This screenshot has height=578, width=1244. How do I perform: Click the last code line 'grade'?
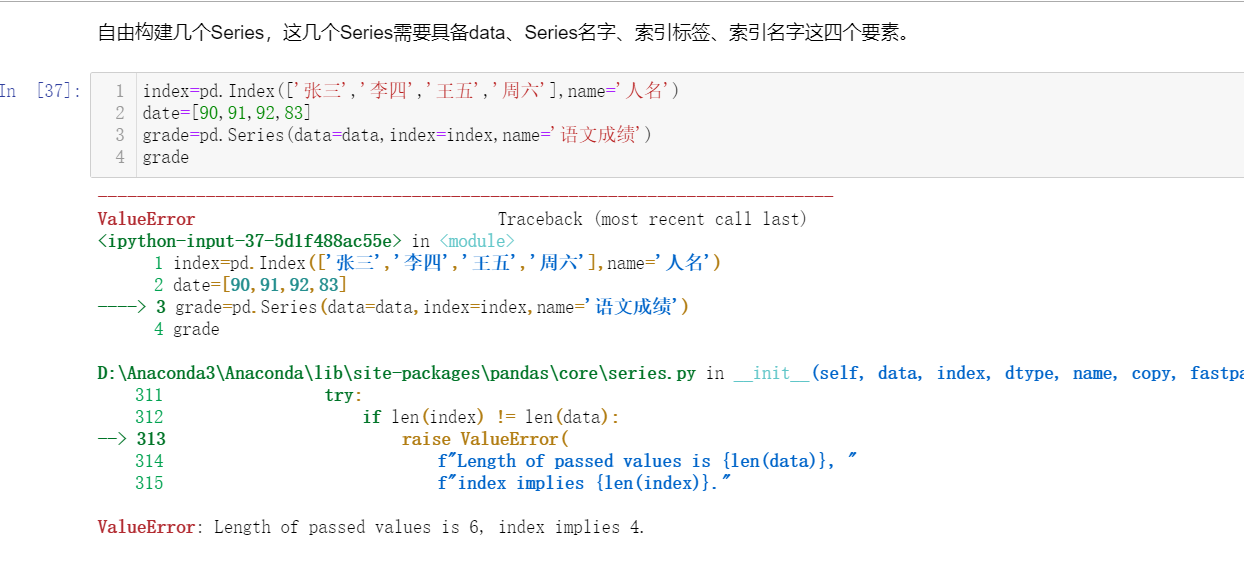(x=165, y=157)
